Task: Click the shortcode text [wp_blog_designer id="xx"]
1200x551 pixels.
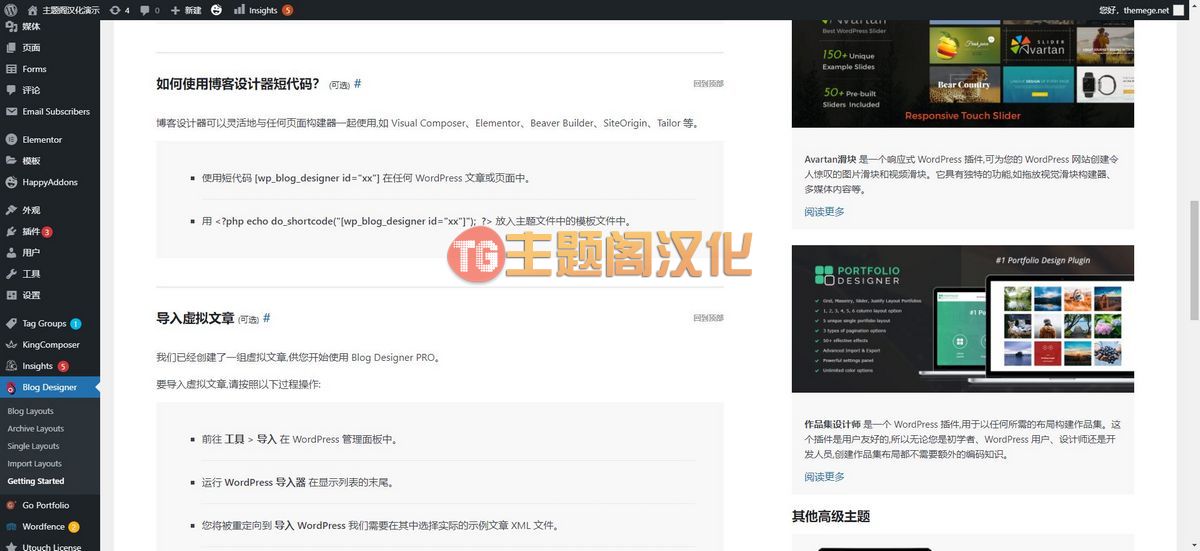Action: tap(317, 178)
